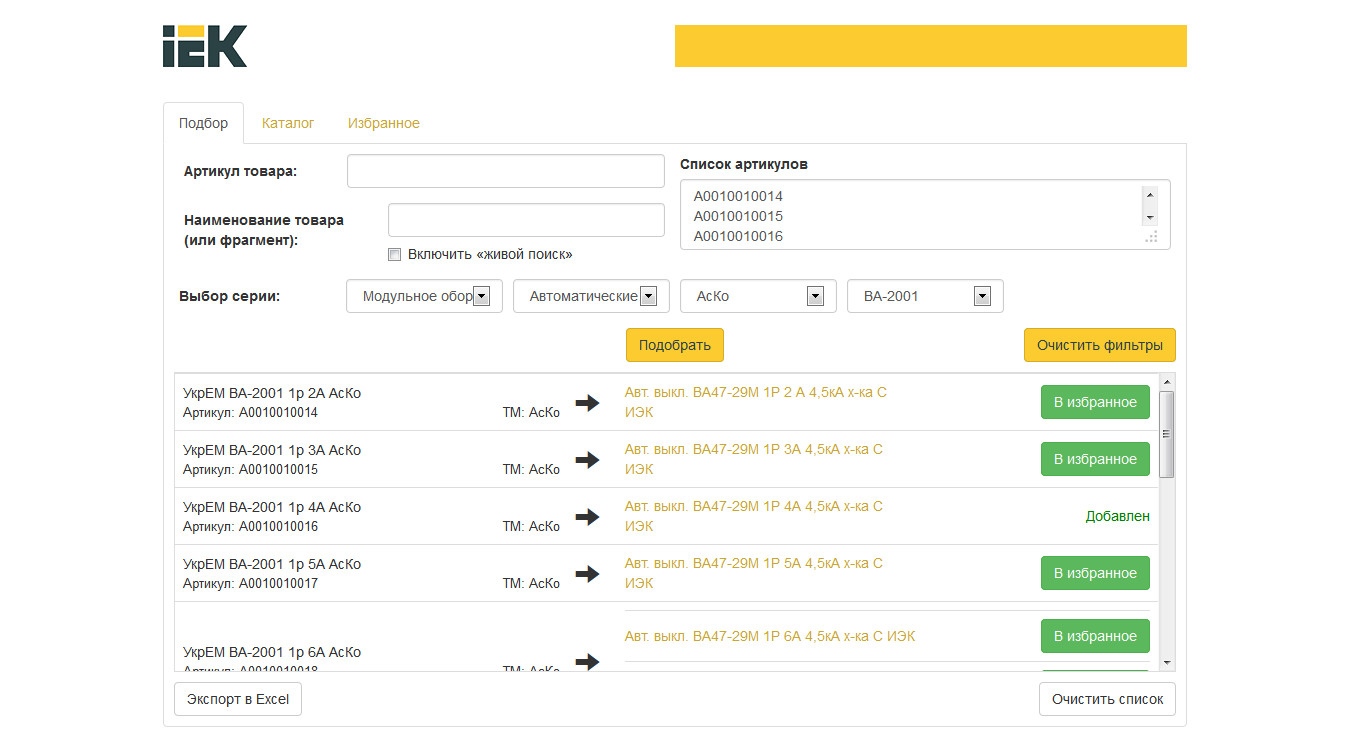Click the Очистить фильтры button
Viewport: 1349px width, 747px height.
[x=1100, y=345]
